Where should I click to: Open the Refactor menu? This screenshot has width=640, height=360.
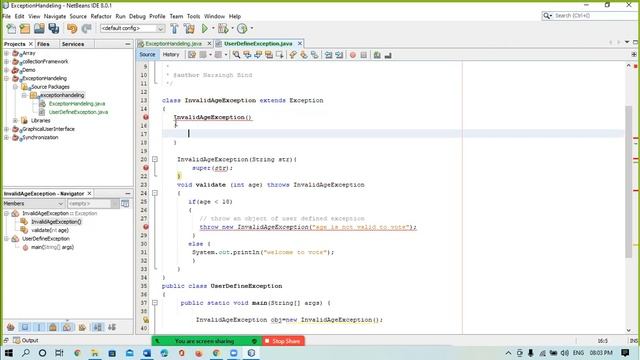click(x=101, y=16)
